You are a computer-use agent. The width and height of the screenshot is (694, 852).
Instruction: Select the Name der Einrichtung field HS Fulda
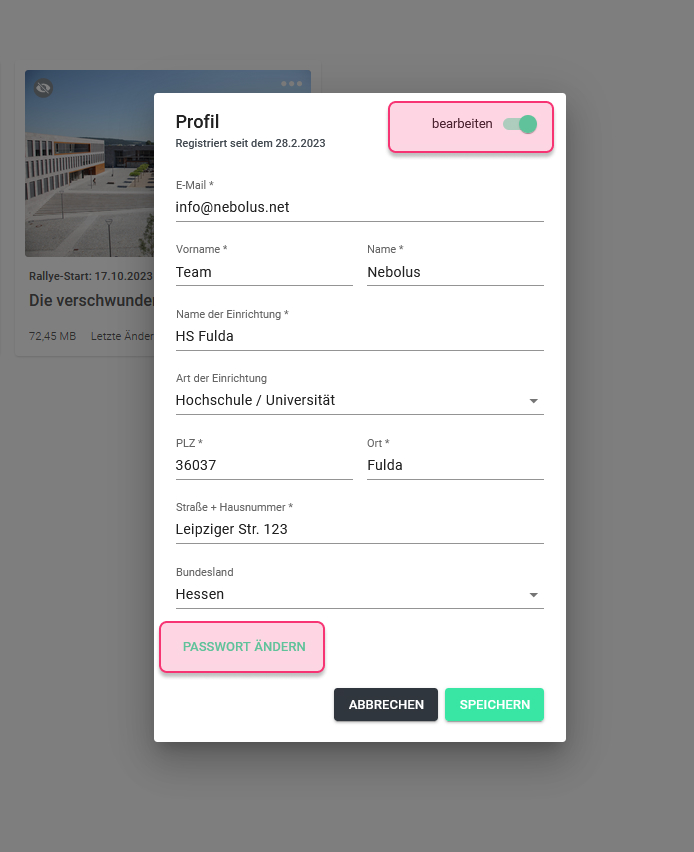tap(359, 336)
